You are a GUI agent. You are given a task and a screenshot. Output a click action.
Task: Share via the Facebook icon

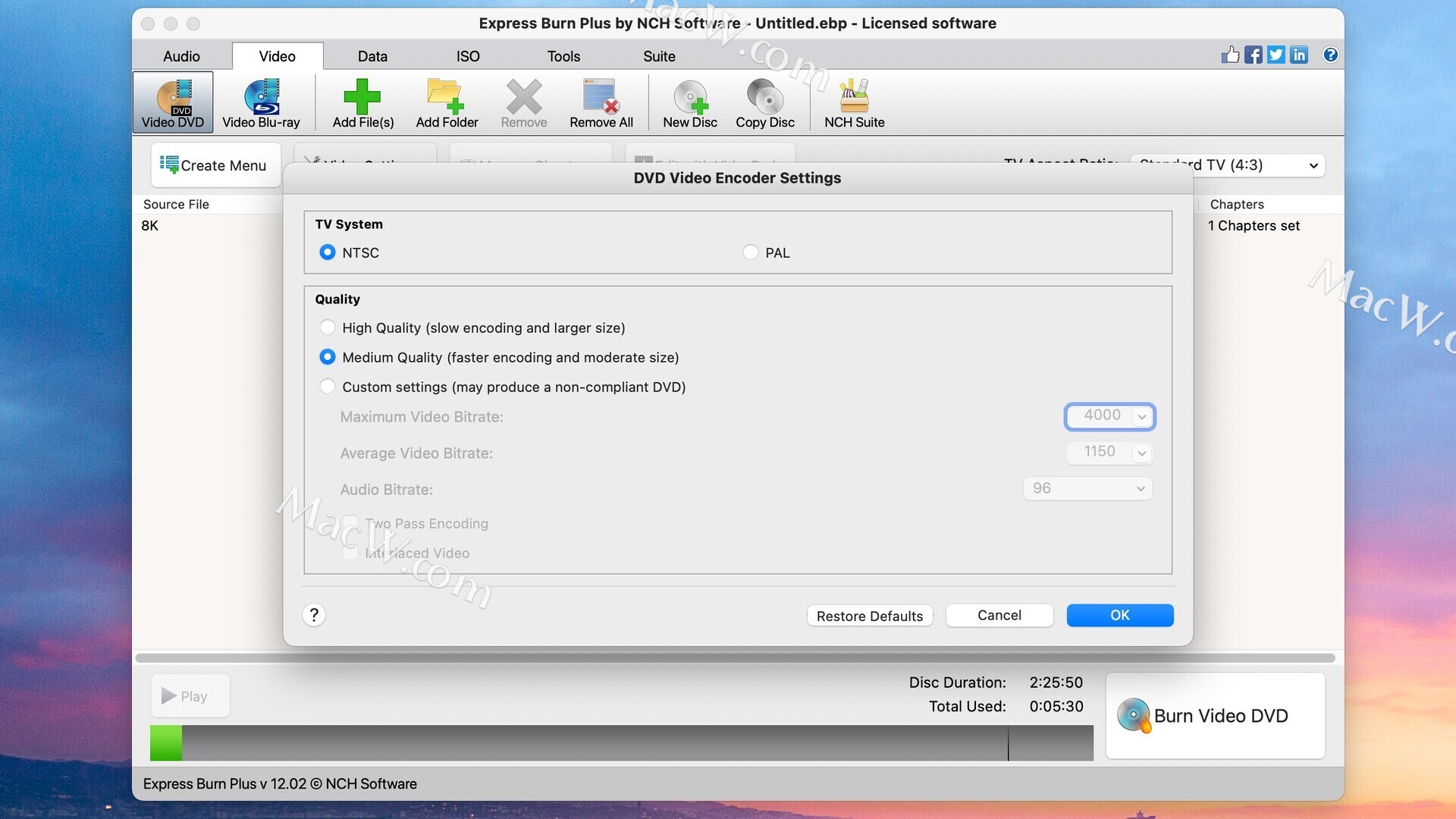point(1253,55)
